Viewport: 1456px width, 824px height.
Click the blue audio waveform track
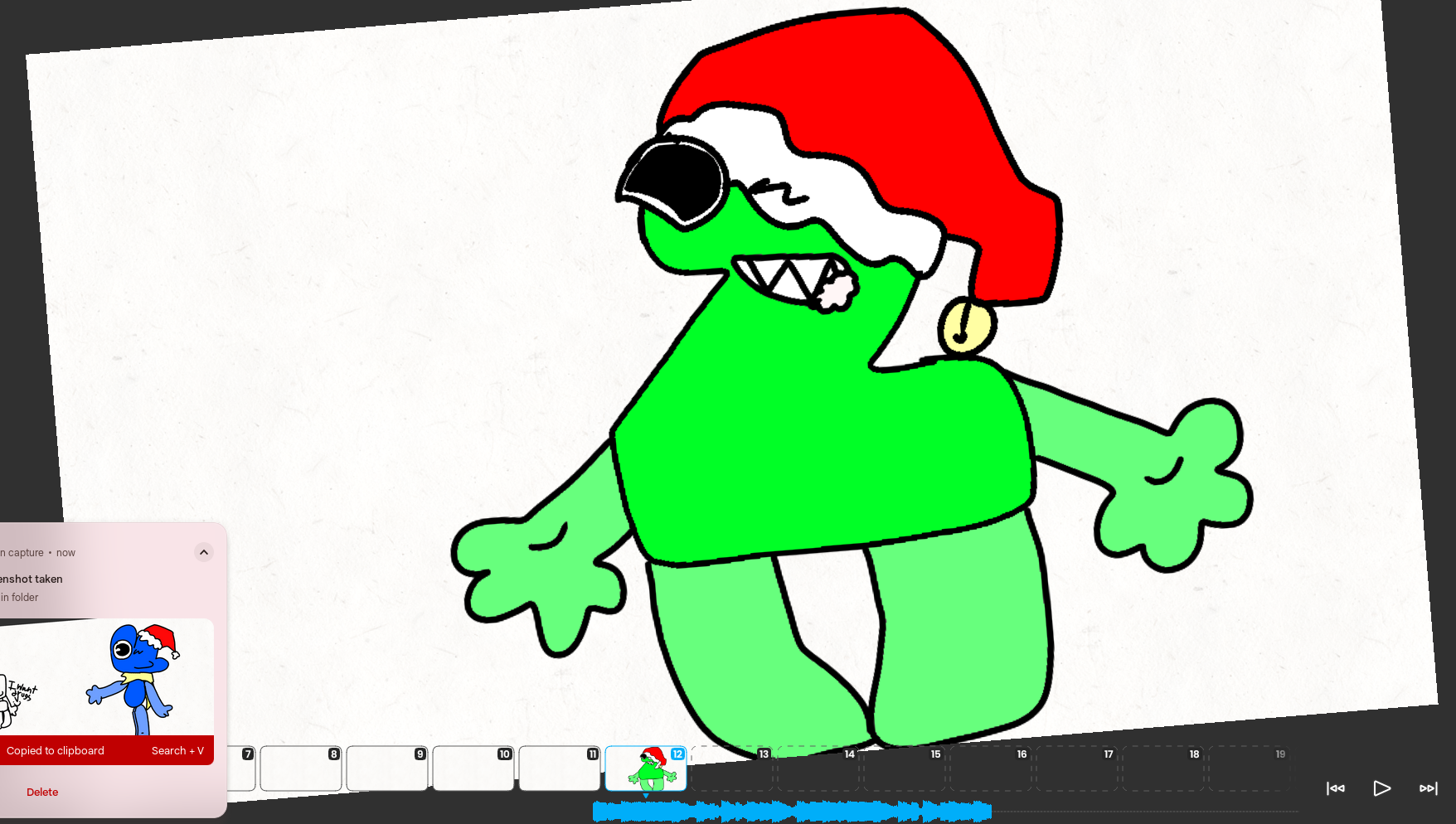pyautogui.click(x=792, y=811)
